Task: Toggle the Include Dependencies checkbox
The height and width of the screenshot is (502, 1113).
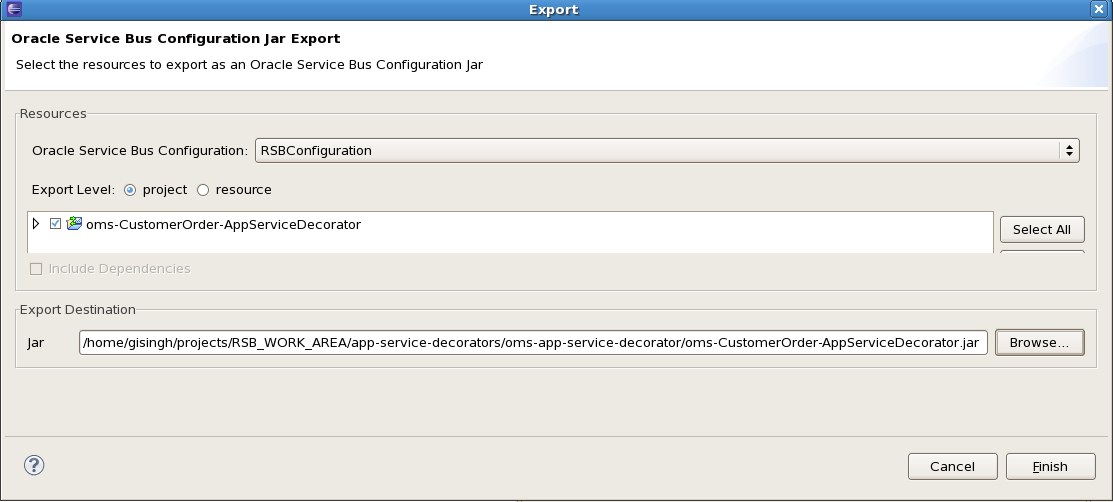Action: [x=36, y=269]
